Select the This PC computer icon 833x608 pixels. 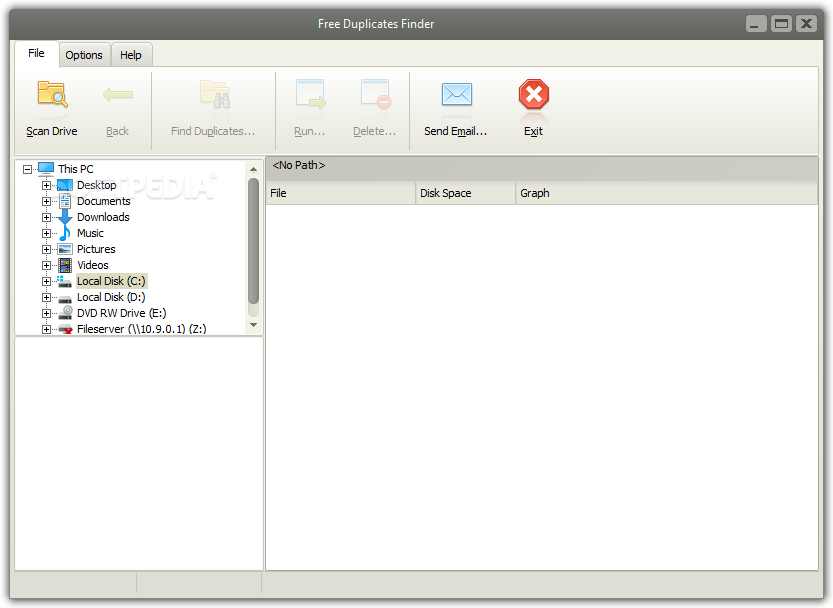(46, 169)
